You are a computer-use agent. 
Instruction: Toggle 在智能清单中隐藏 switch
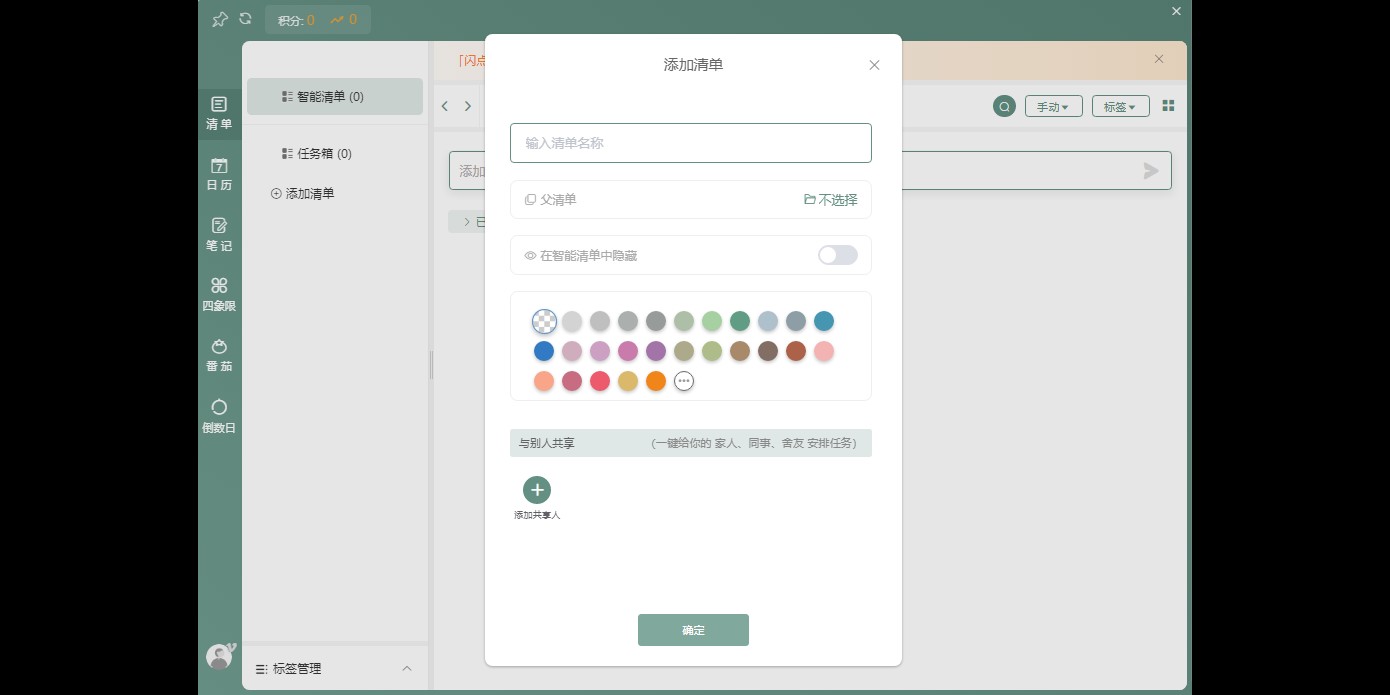tap(837, 255)
